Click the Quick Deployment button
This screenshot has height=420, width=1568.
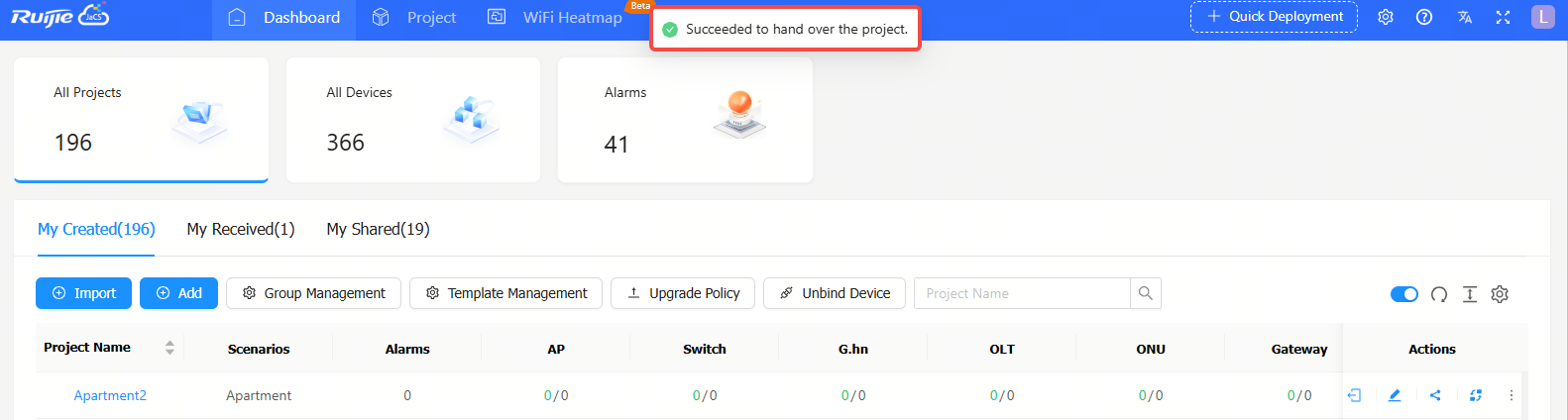click(x=1274, y=17)
